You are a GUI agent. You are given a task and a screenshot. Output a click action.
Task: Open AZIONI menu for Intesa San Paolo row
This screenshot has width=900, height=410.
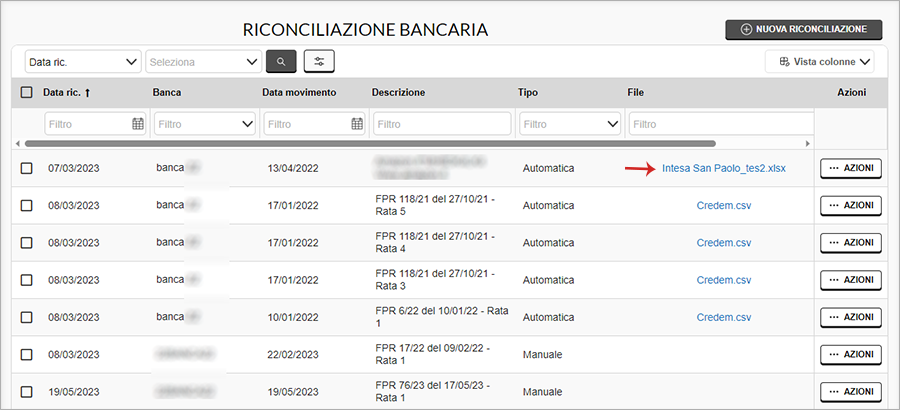pos(850,168)
